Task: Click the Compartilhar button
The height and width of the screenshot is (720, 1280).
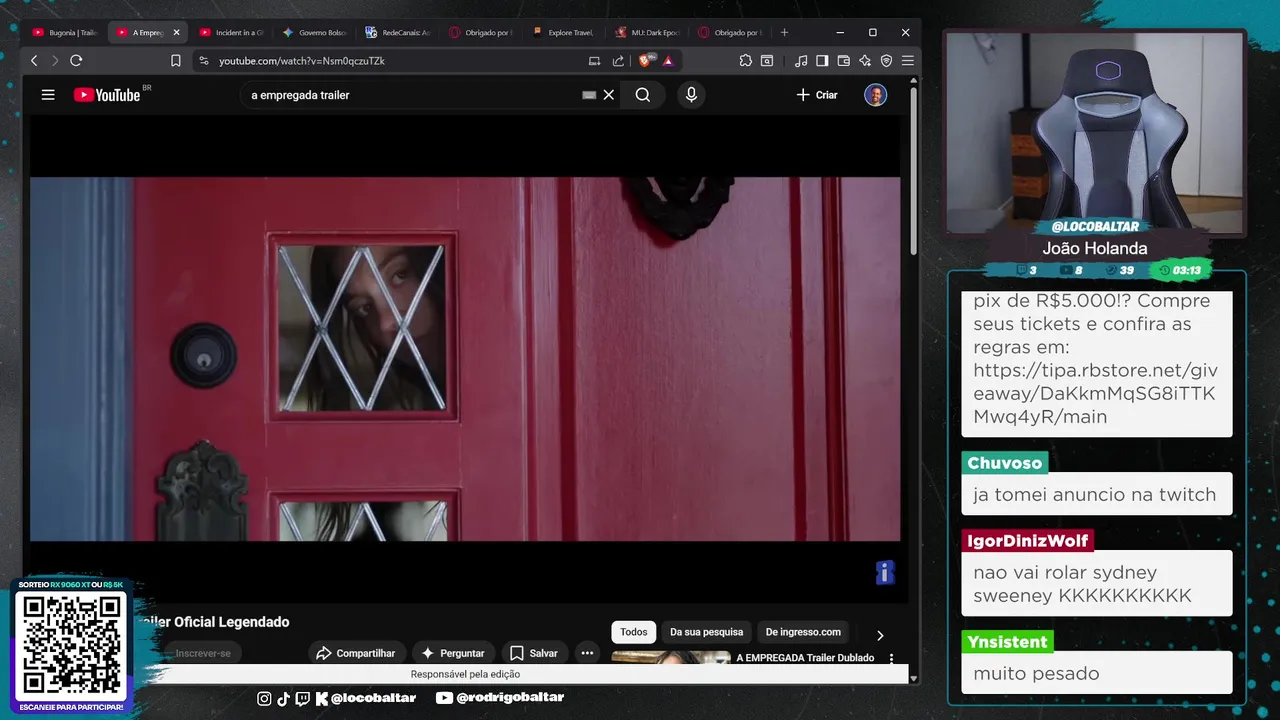Action: 355,653
